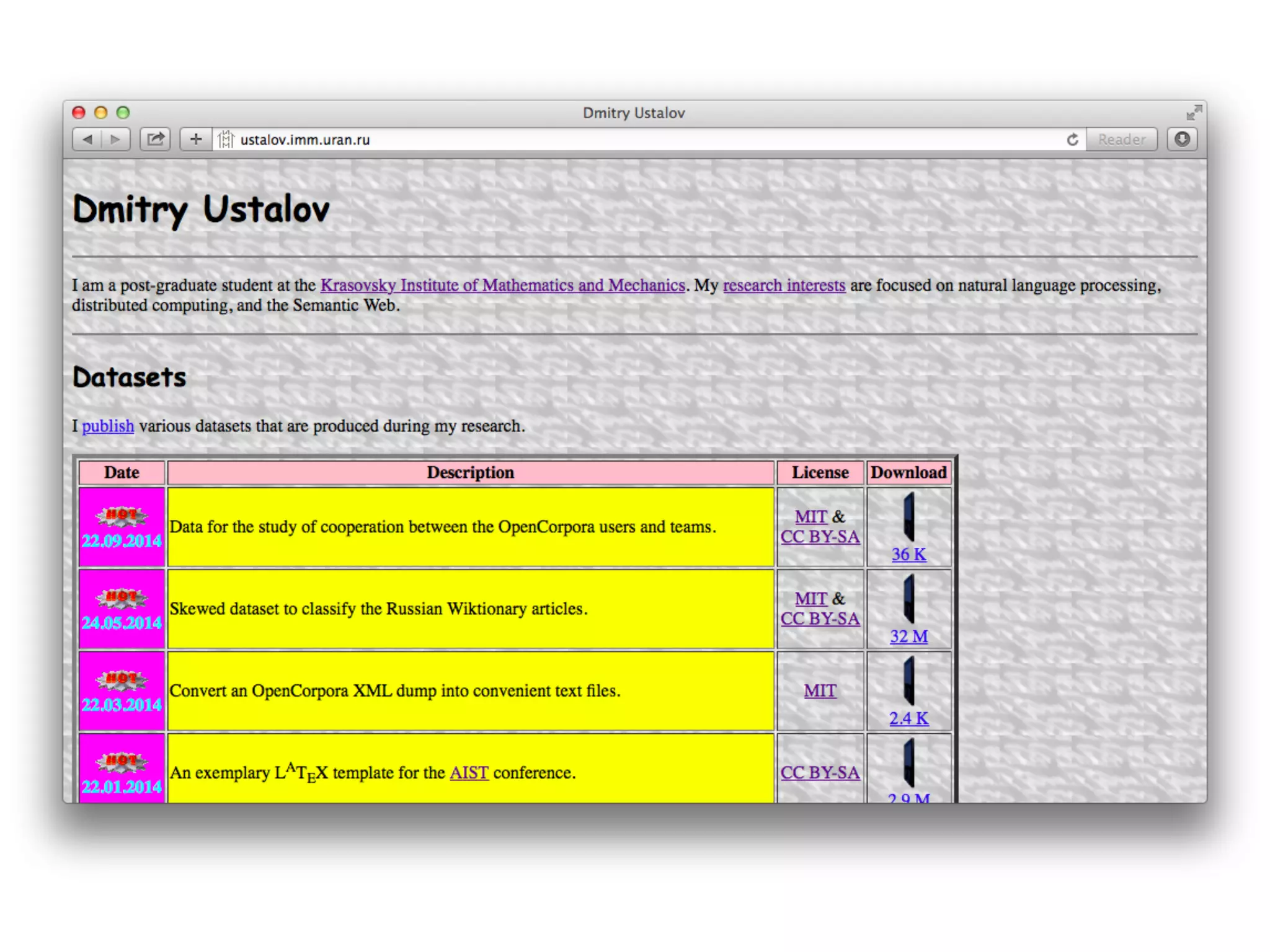Open Krasovsky Institute of Mathematics link
Viewport: 1270px width, 952px height.
[x=502, y=286]
